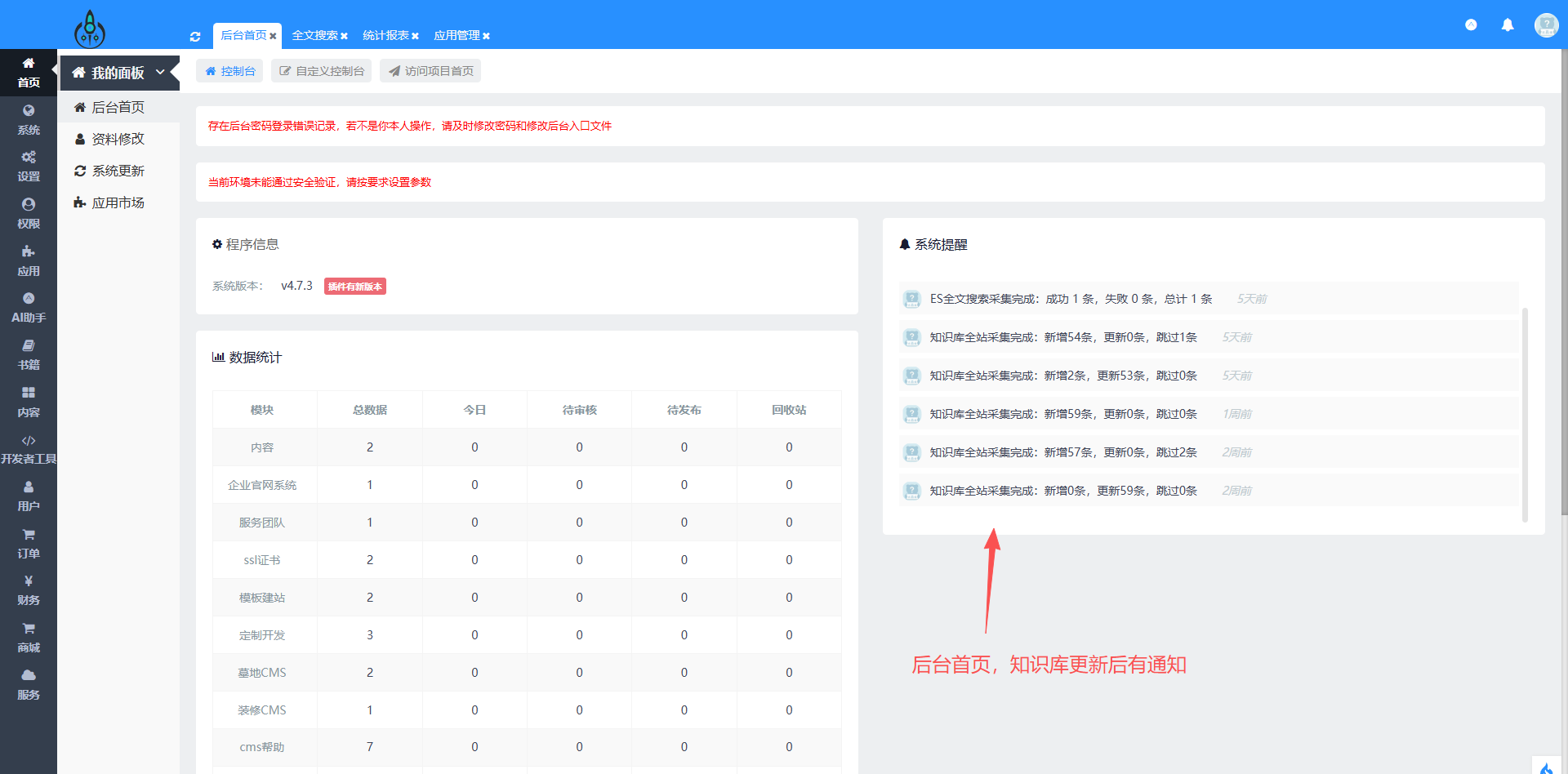Screen dimensions: 1568x774
Task: Collapse the 我的面板 panel dropdown
Action: (x=160, y=73)
